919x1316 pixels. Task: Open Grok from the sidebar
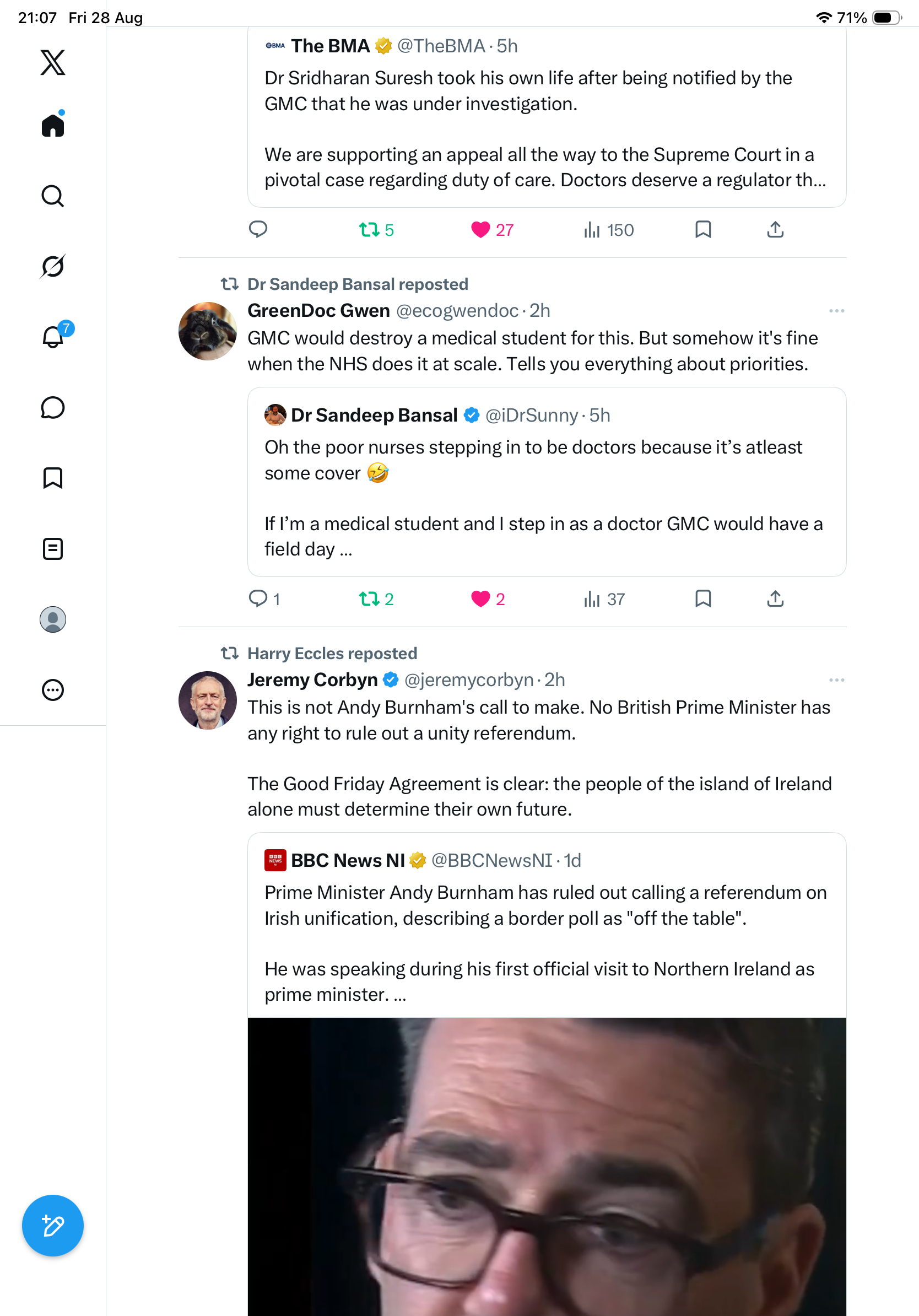pyautogui.click(x=53, y=266)
